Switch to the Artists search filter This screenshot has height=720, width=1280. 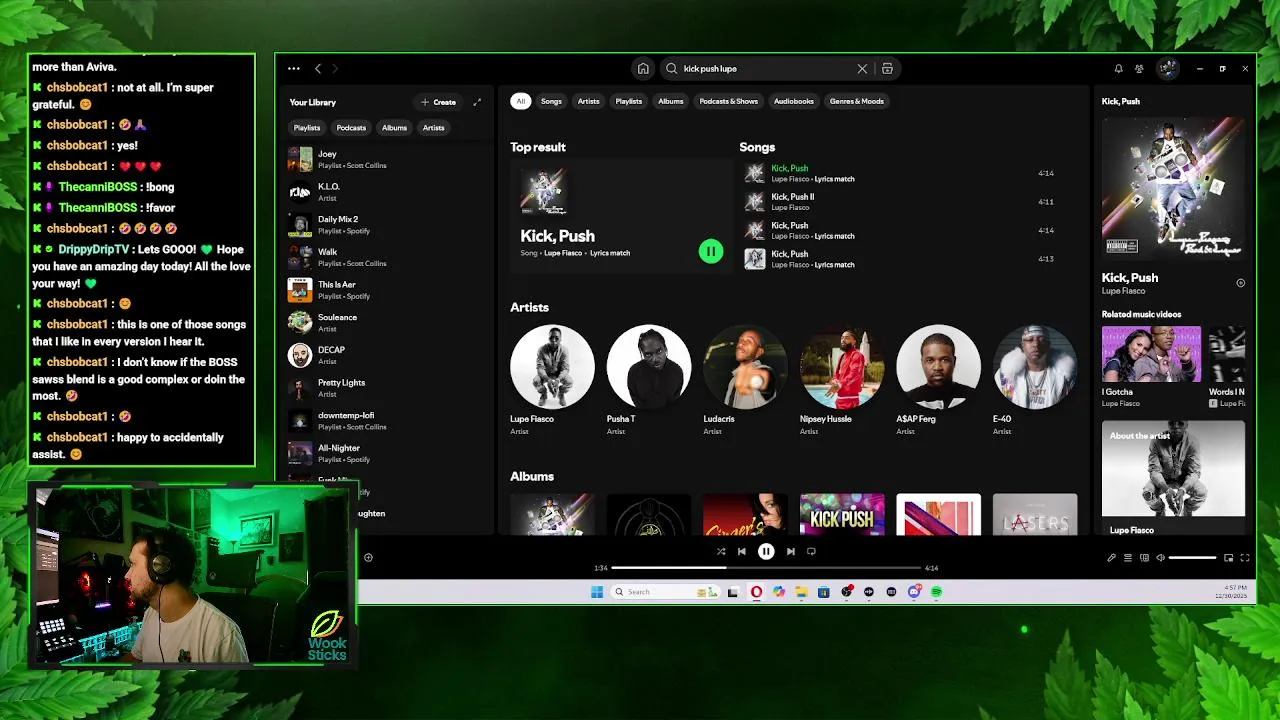(588, 101)
